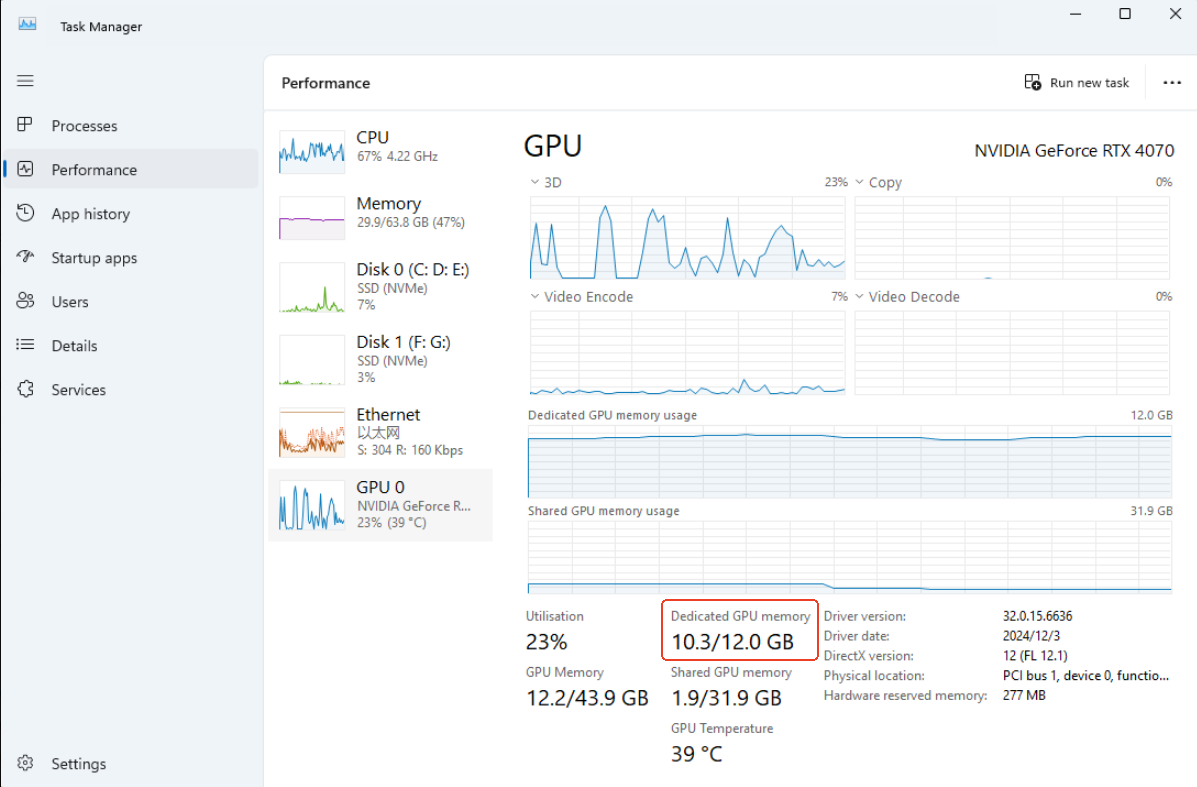Switch to the Details page
Viewport: 1197px width, 787px height.
pos(131,345)
